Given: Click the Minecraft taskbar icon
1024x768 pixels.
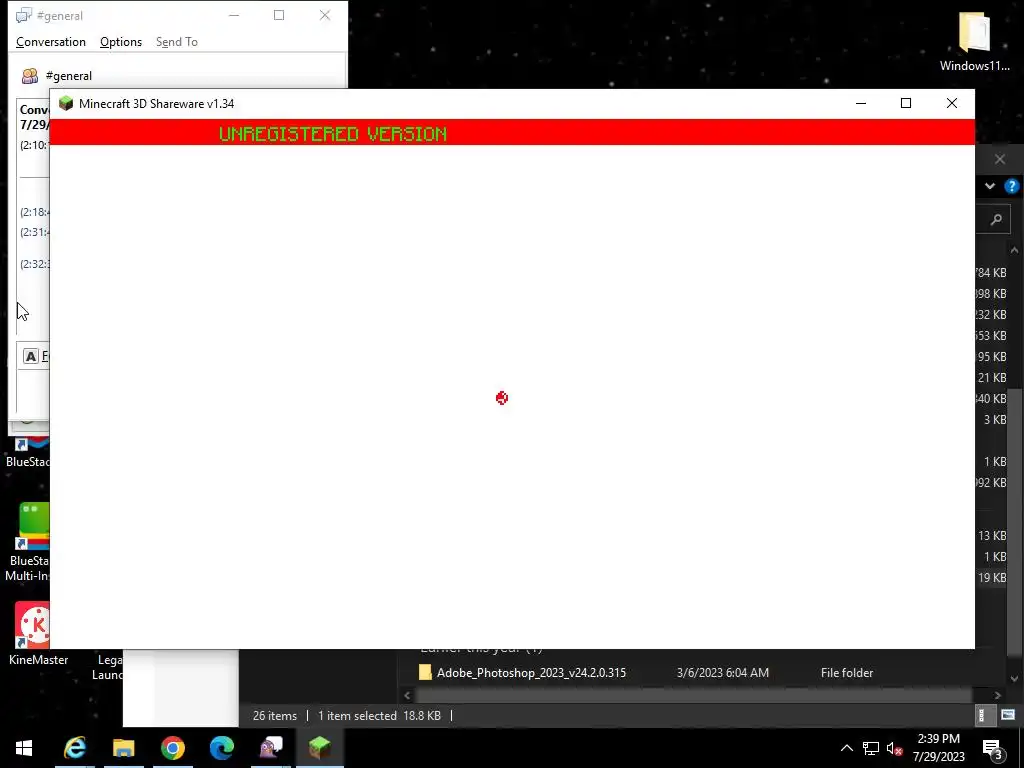Looking at the screenshot, I should [320, 748].
